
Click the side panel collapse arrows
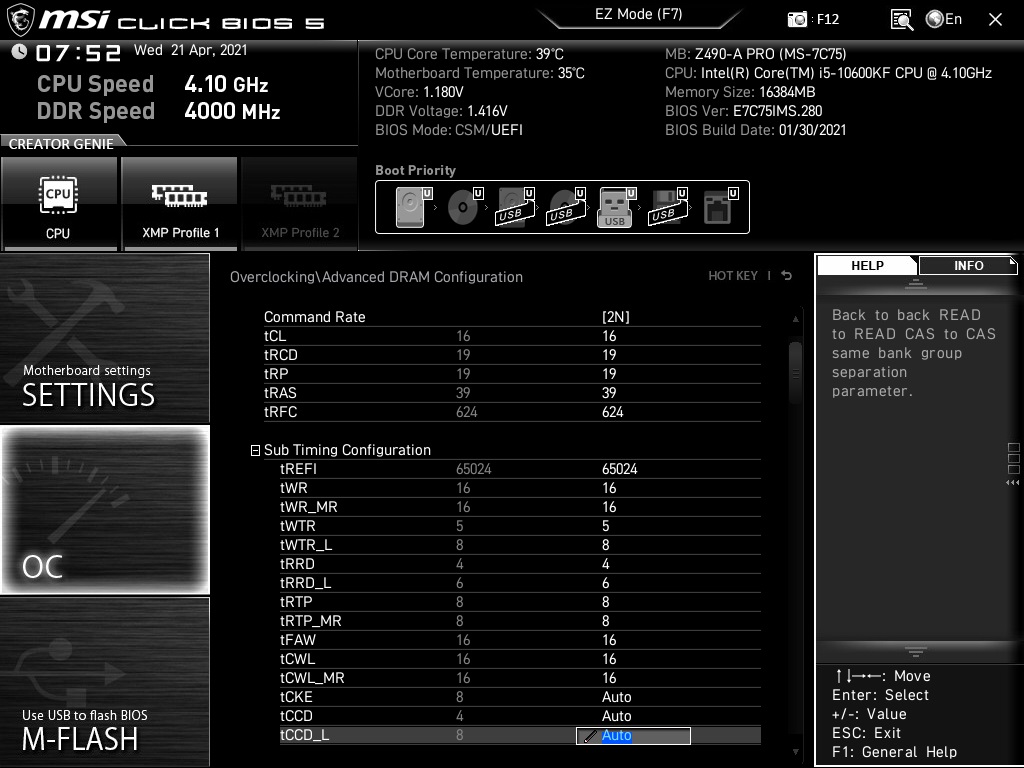tap(1013, 483)
